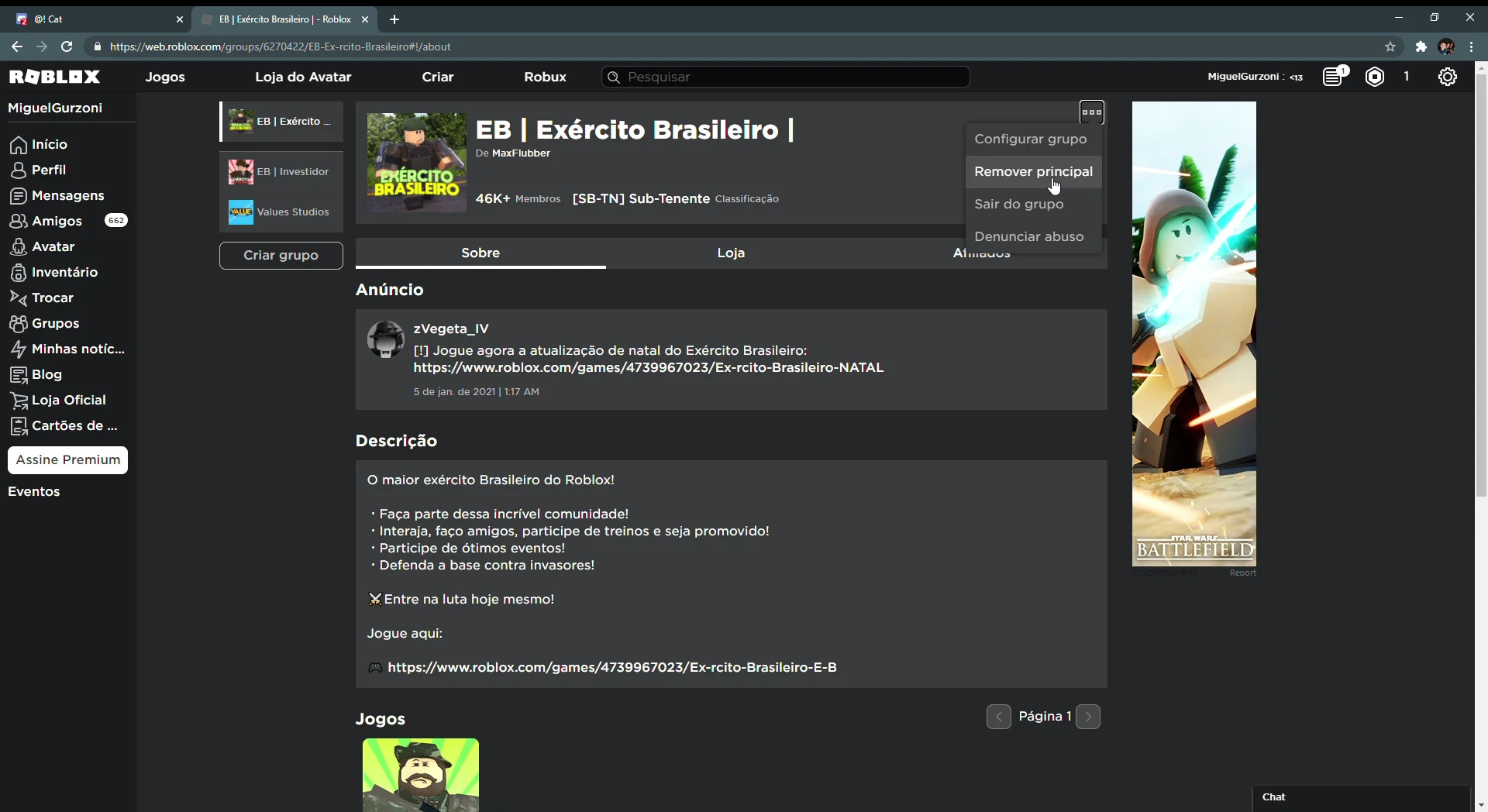Toggle the group three-dots menu button

(x=1092, y=112)
